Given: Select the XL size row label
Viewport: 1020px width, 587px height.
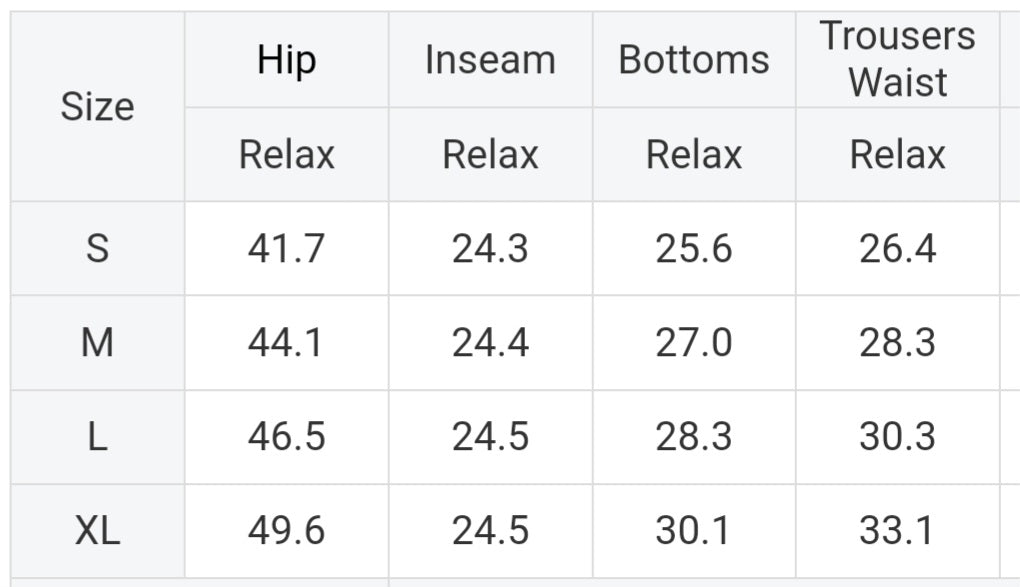Looking at the screenshot, I should (97, 531).
